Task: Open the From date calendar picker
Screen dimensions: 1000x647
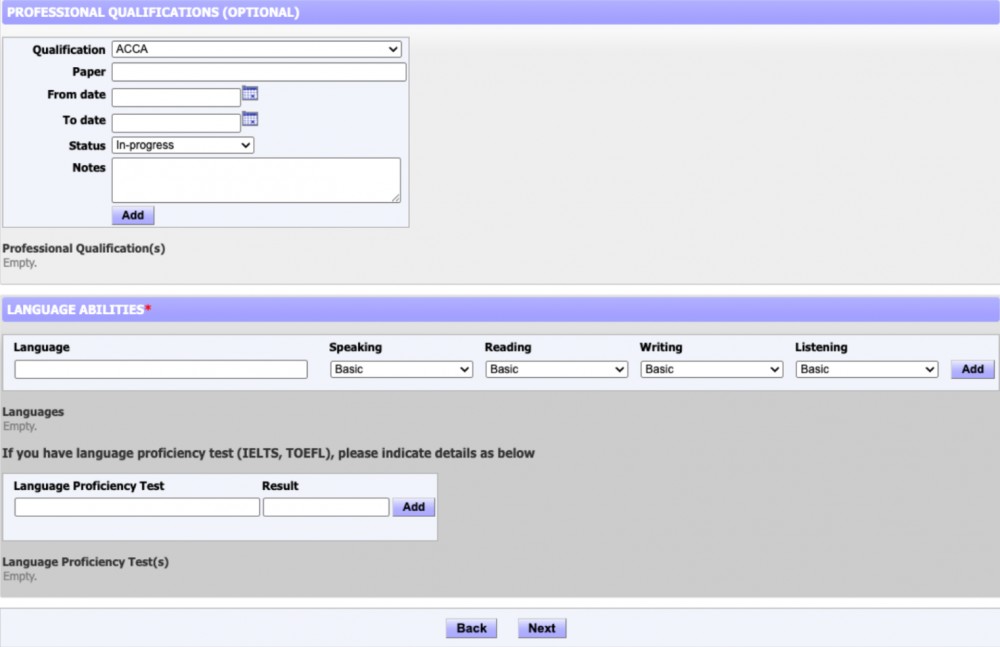Action: point(250,94)
